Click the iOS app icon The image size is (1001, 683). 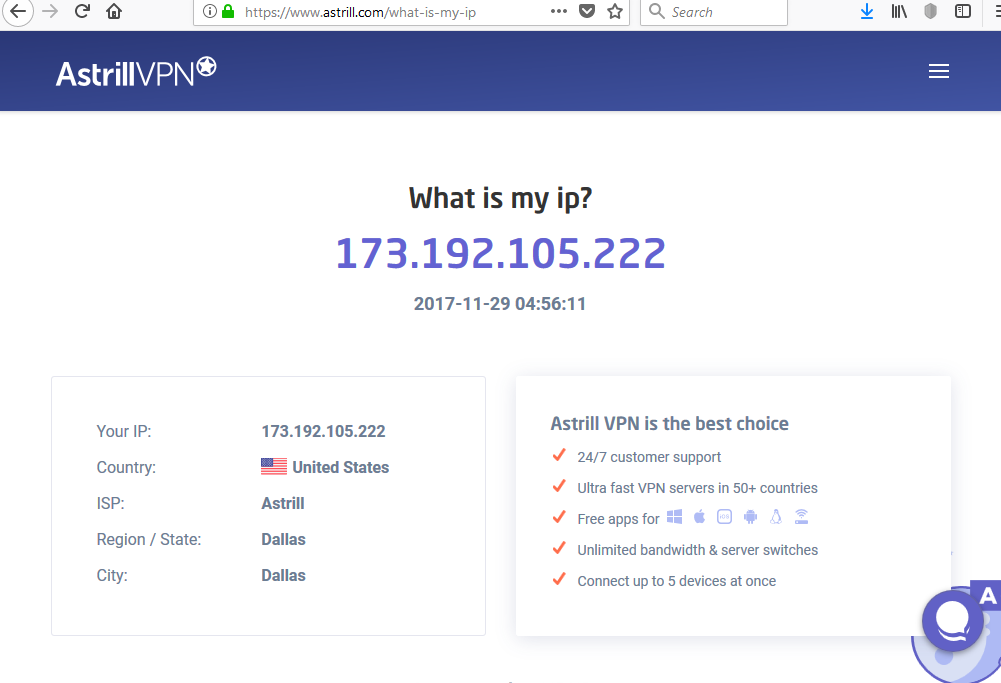pos(725,516)
